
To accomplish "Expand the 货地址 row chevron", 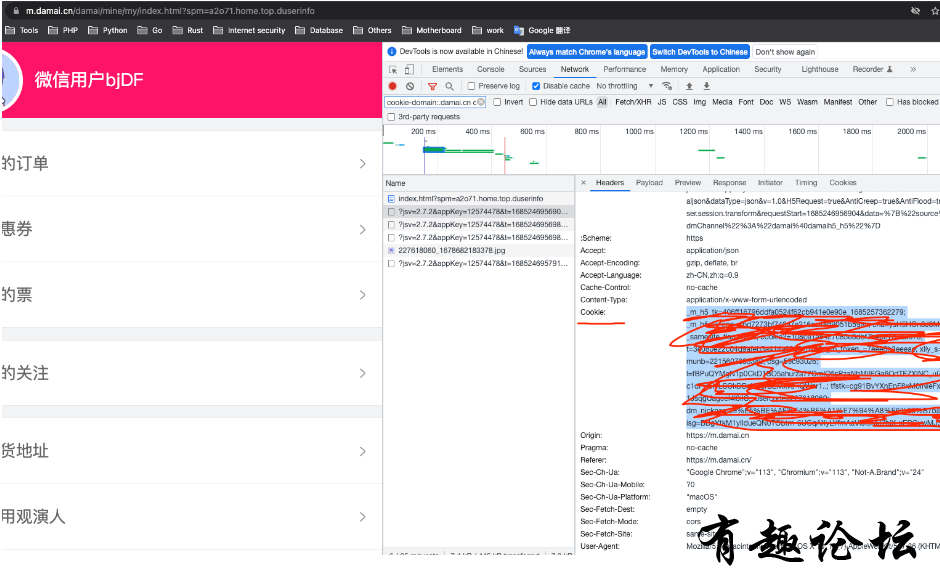I will (362, 451).
